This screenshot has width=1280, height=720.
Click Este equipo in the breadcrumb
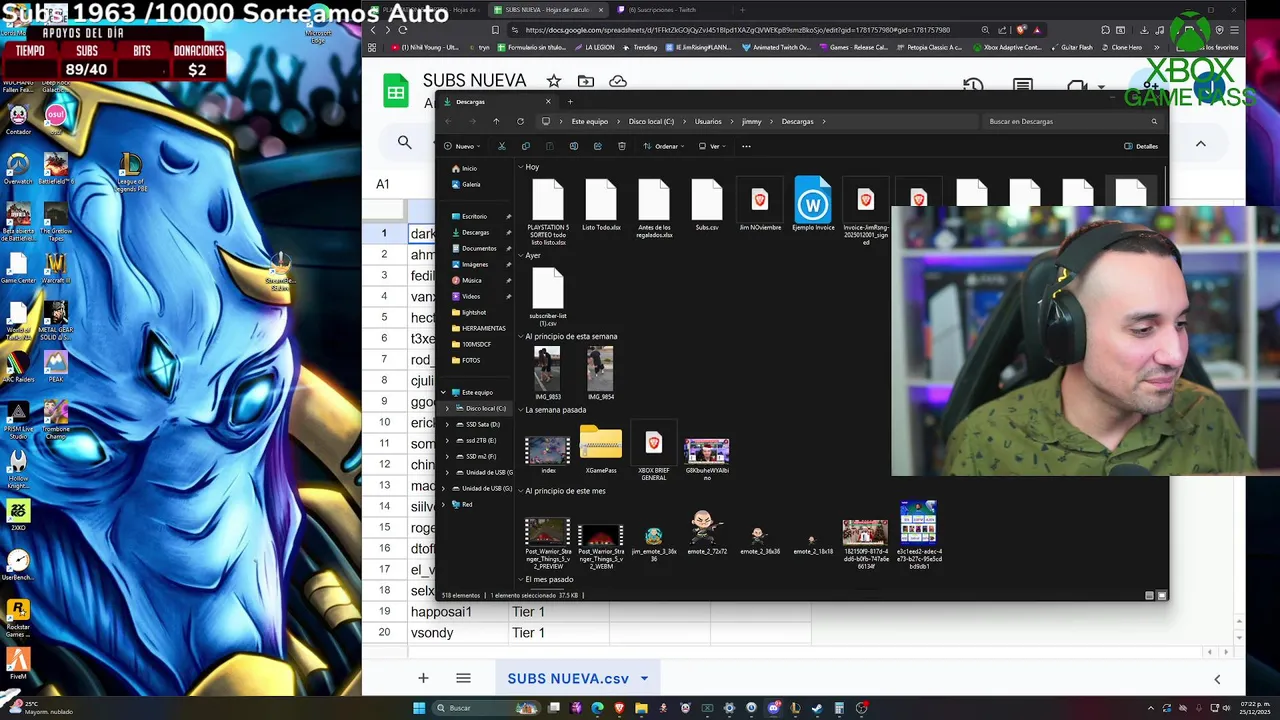(589, 121)
